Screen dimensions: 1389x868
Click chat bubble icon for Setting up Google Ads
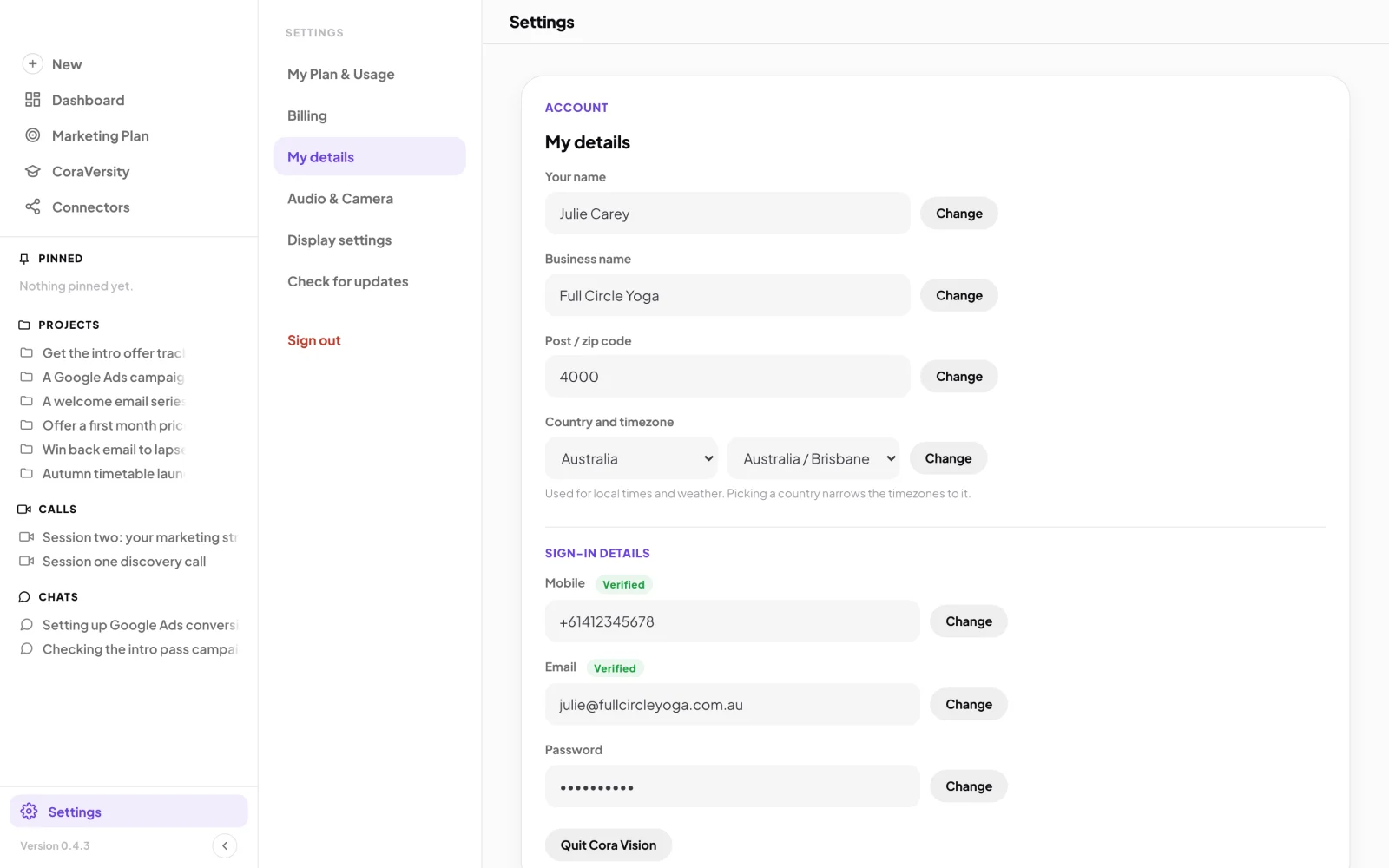(27, 625)
